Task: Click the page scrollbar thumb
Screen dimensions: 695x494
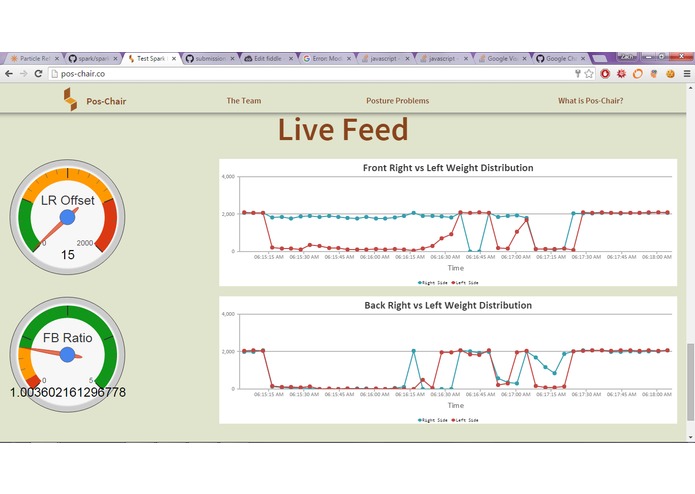Action: (690, 381)
